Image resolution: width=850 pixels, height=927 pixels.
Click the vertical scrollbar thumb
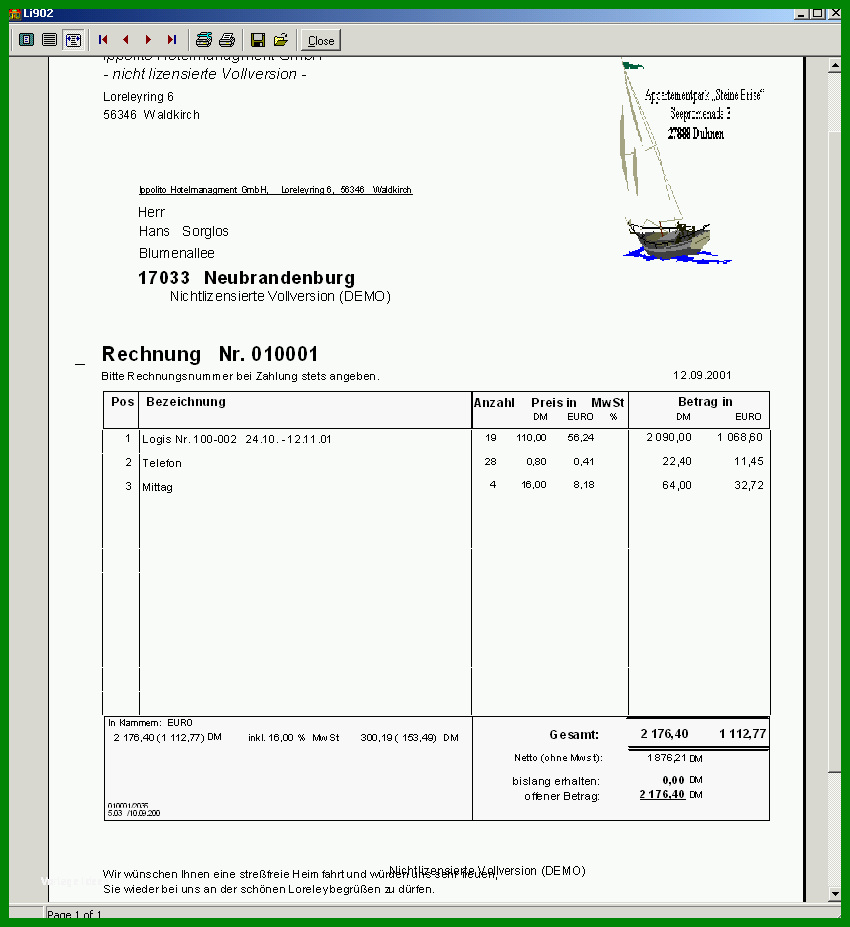coord(835,452)
